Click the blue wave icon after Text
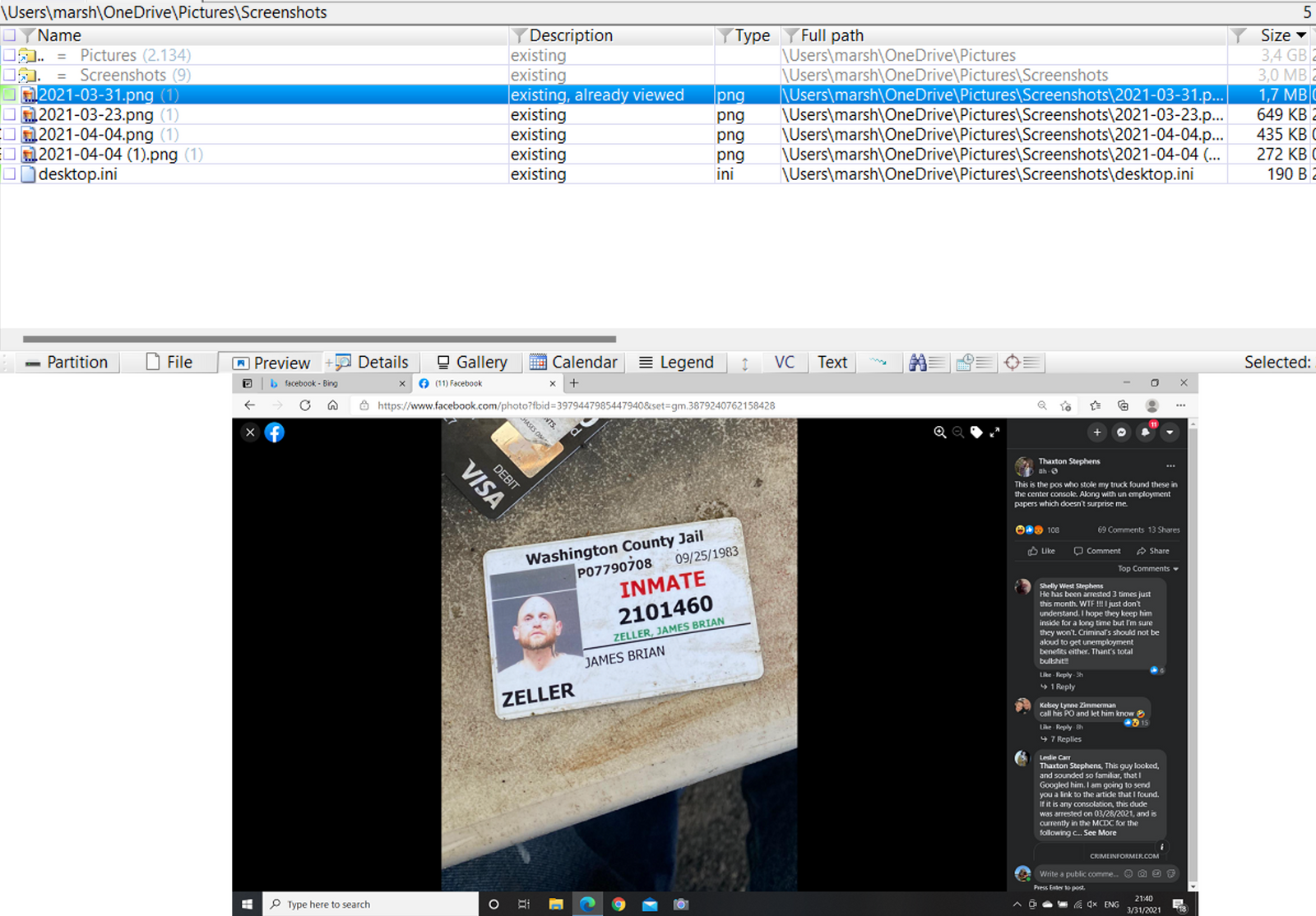This screenshot has height=916, width=1316. 878,362
